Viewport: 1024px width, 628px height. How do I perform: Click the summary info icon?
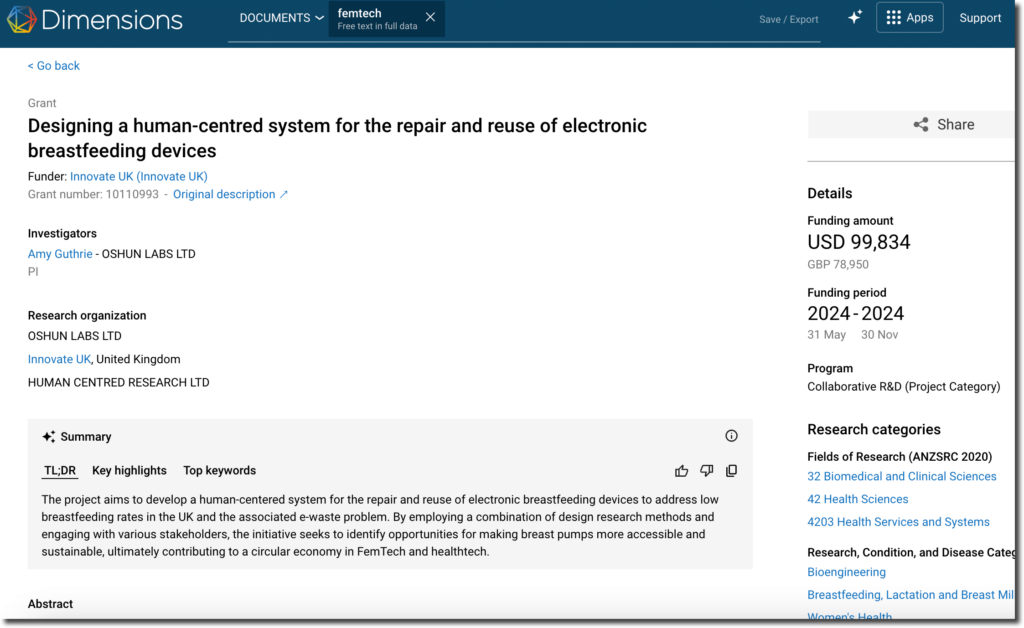pos(731,436)
